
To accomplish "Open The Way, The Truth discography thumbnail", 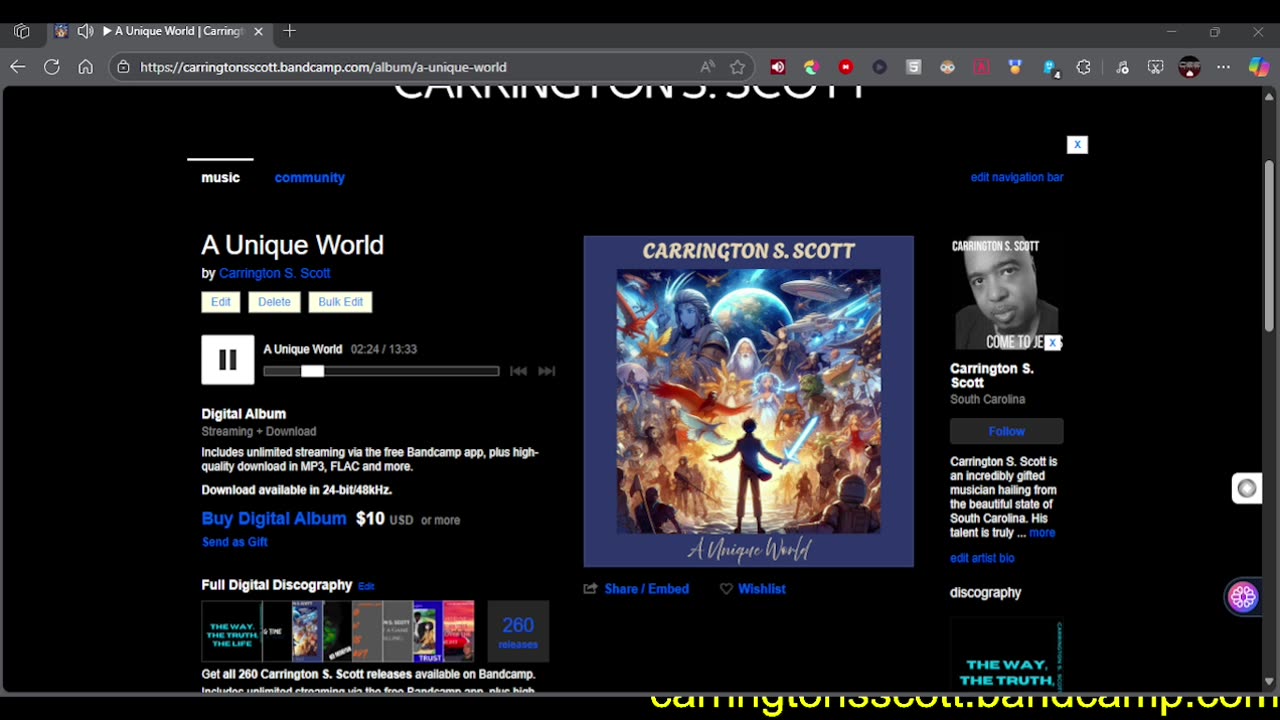I will point(1006,654).
